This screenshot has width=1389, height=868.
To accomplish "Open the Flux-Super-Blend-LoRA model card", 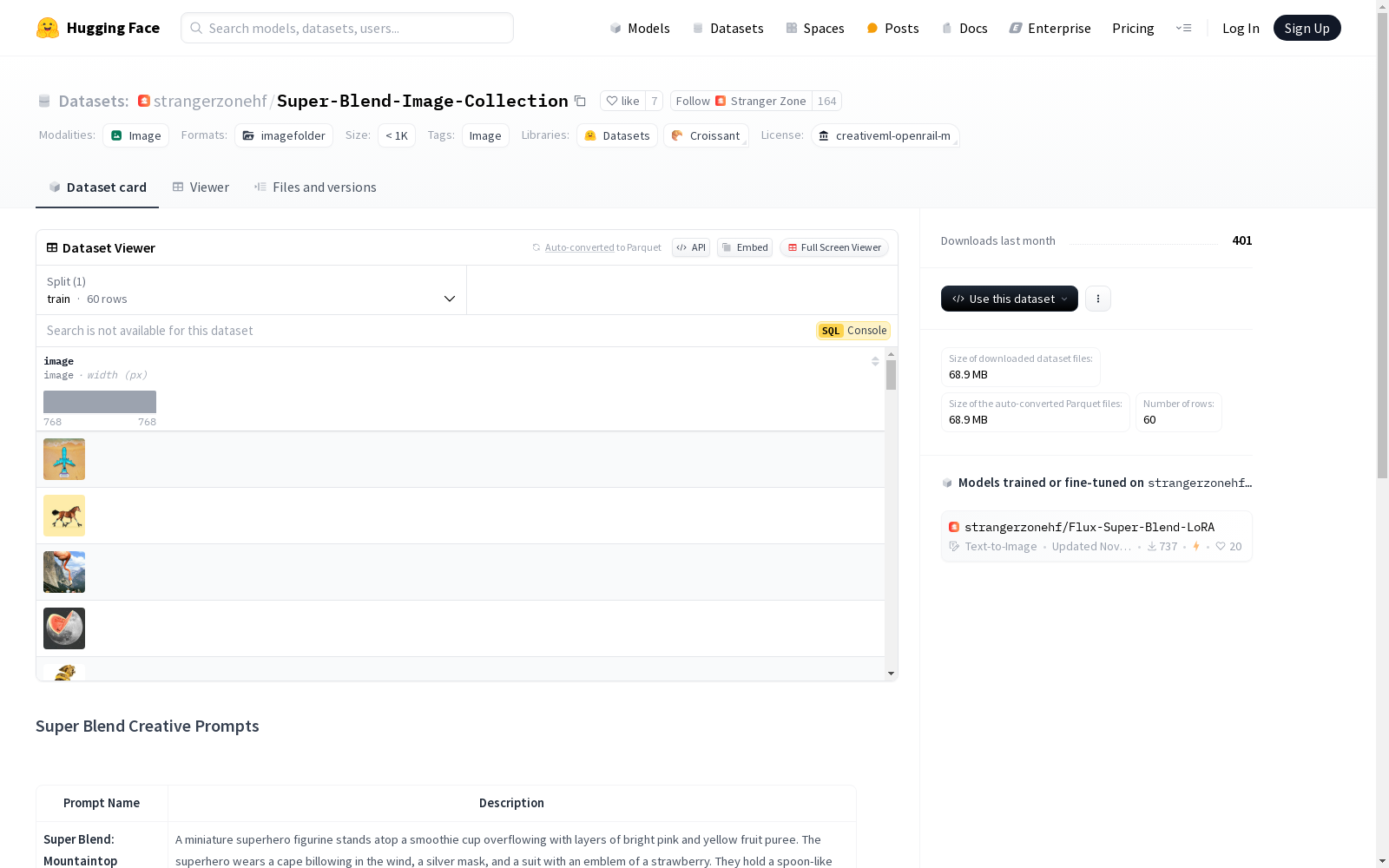I will point(1096,536).
